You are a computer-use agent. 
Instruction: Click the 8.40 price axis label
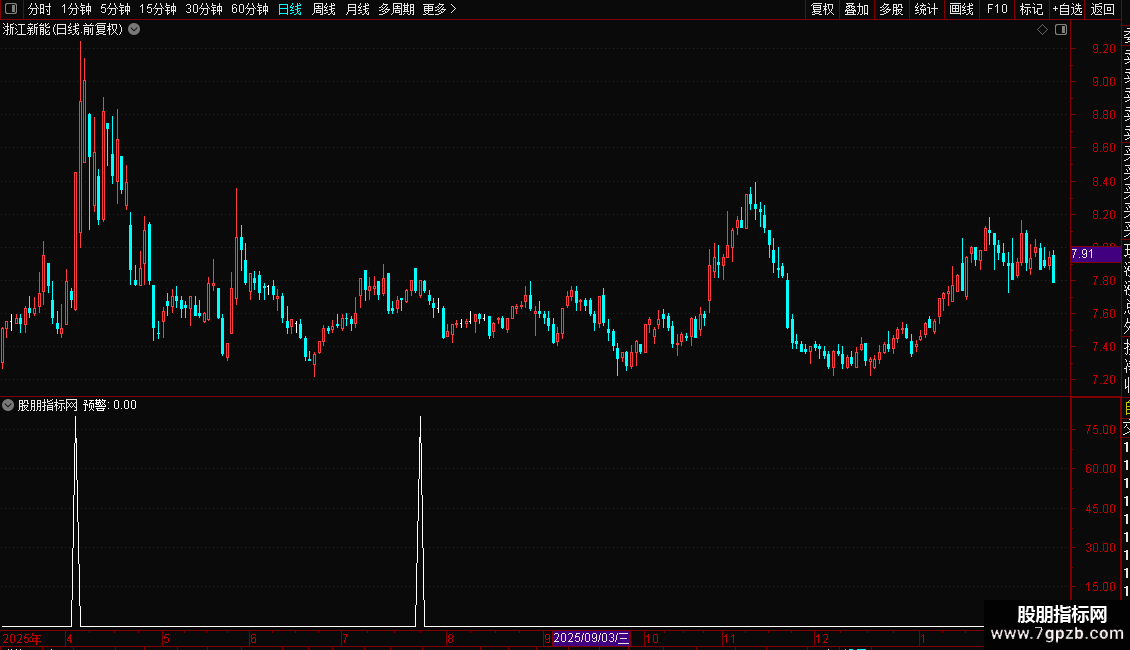click(x=1103, y=182)
